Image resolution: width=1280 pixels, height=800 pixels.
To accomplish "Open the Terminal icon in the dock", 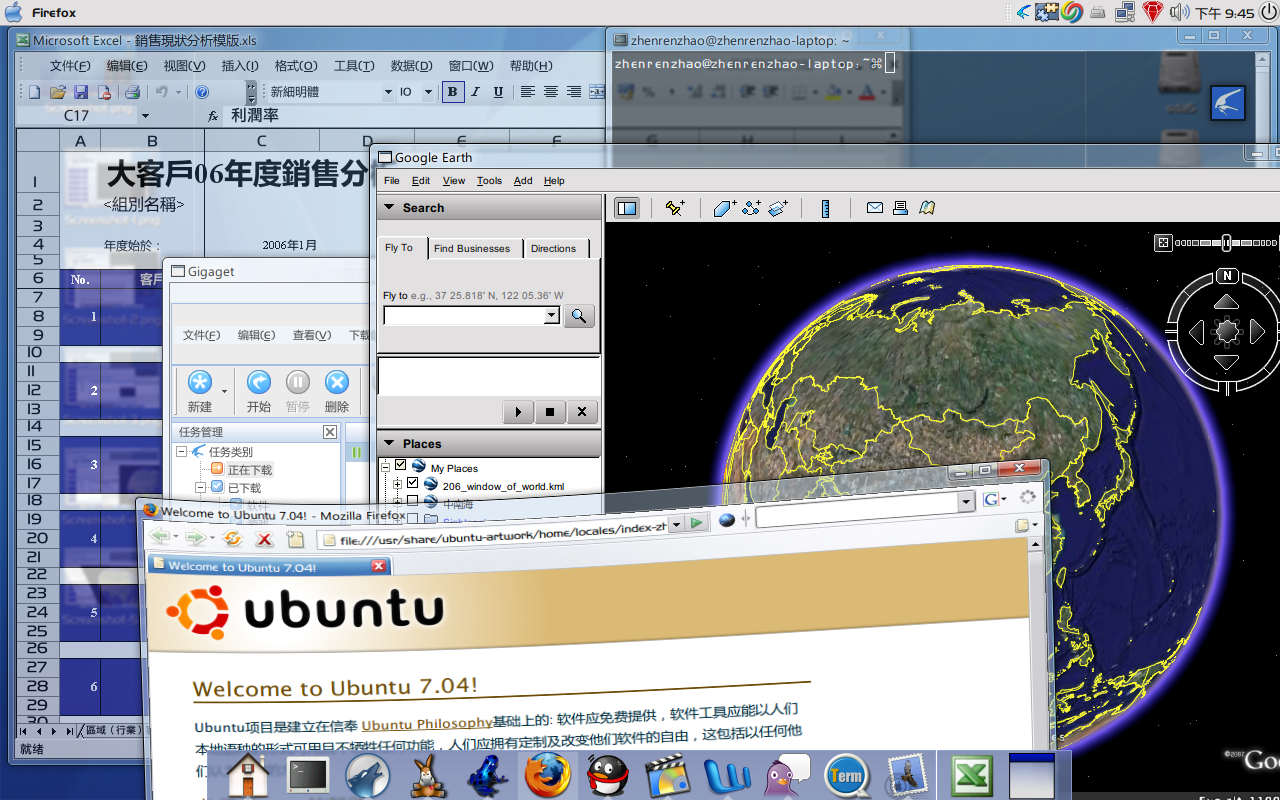I will 308,776.
